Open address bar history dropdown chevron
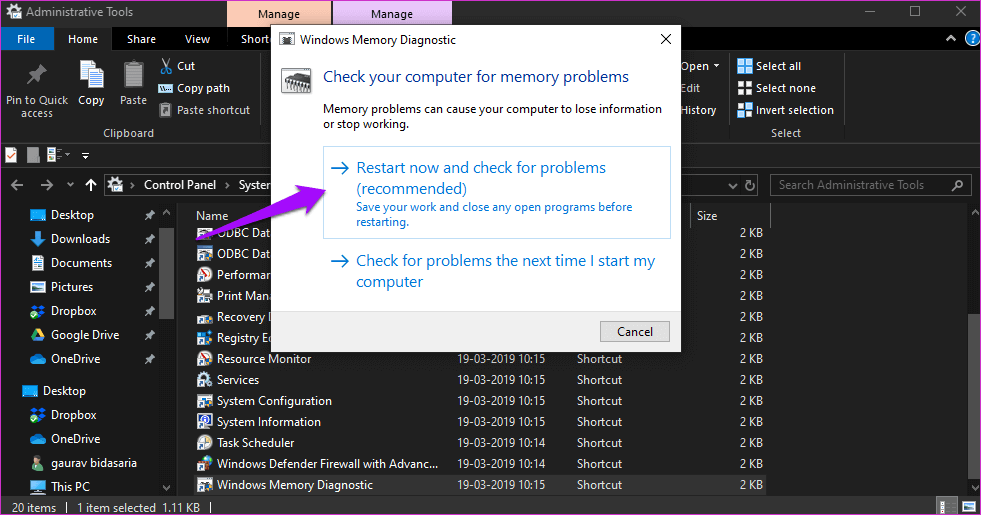Viewport: 981px width, 515px height. (x=733, y=186)
